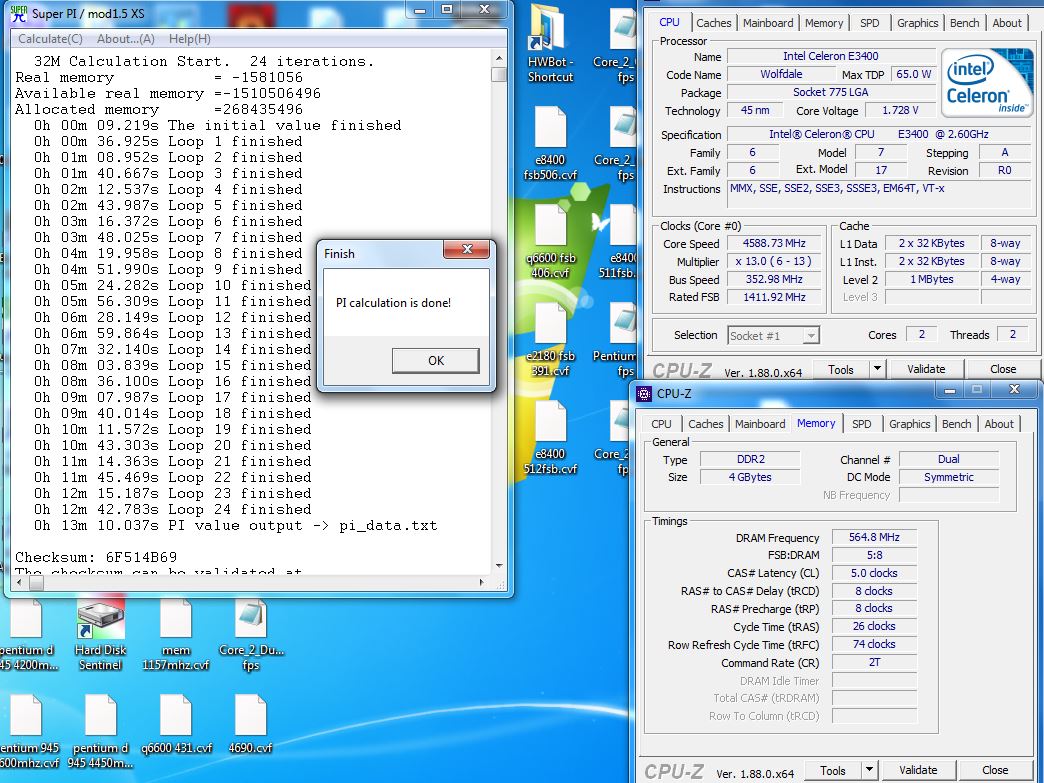Screen dimensions: 1044x783
Task: Open the Calculate(C) menu in Super PI
Action: click(51, 39)
